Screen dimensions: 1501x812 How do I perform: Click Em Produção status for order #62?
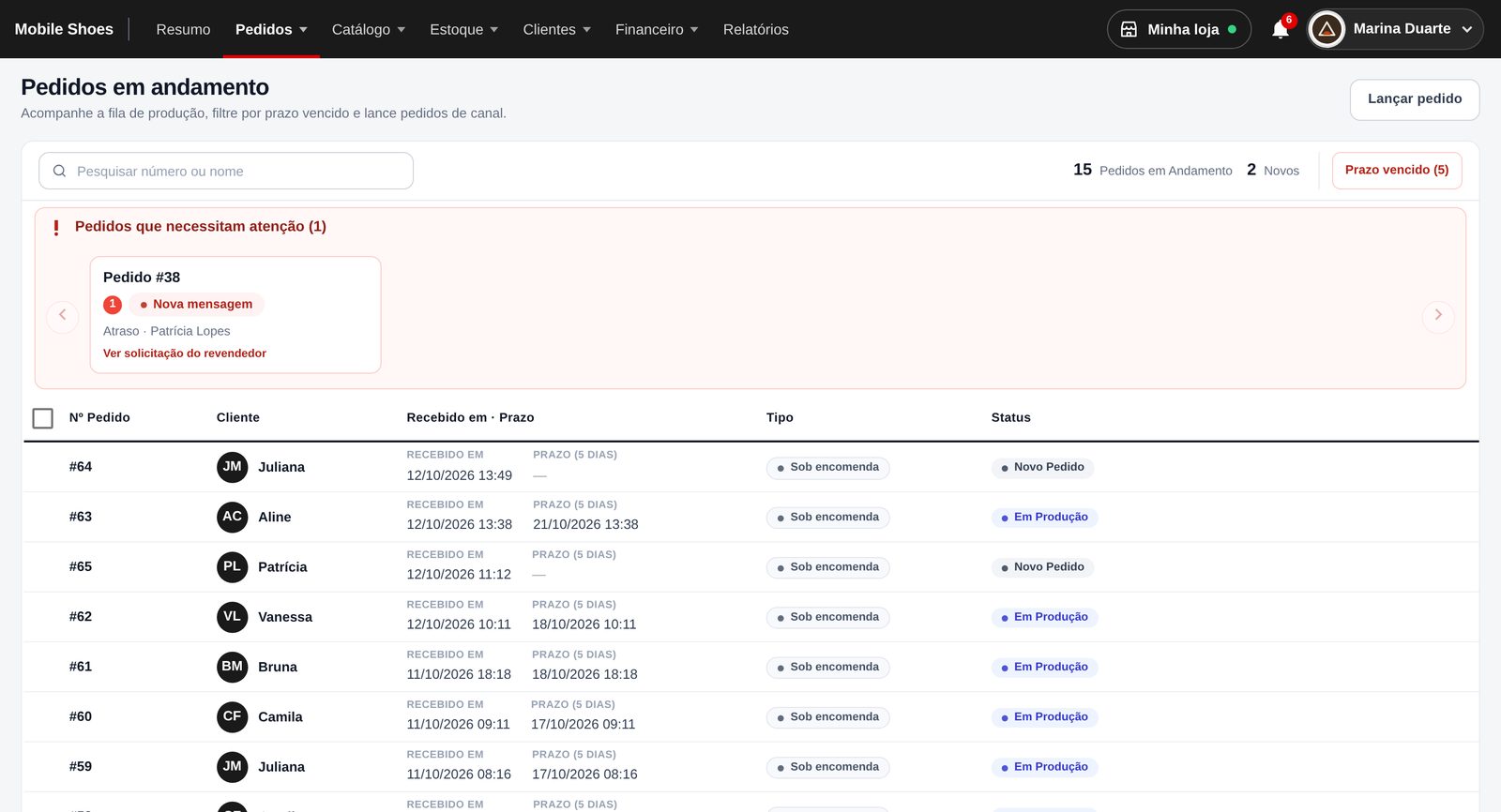tap(1044, 617)
